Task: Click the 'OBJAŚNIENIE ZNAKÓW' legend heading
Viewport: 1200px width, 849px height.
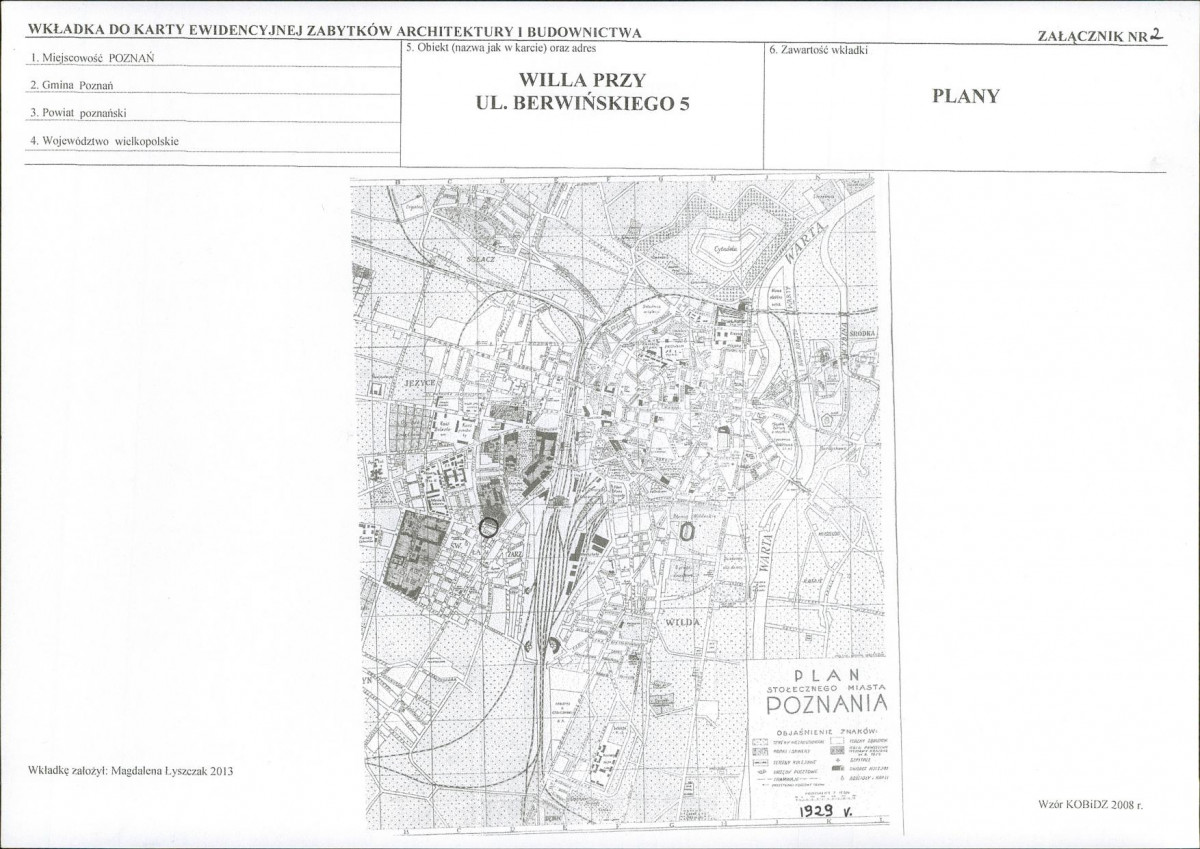Action: coord(824,731)
